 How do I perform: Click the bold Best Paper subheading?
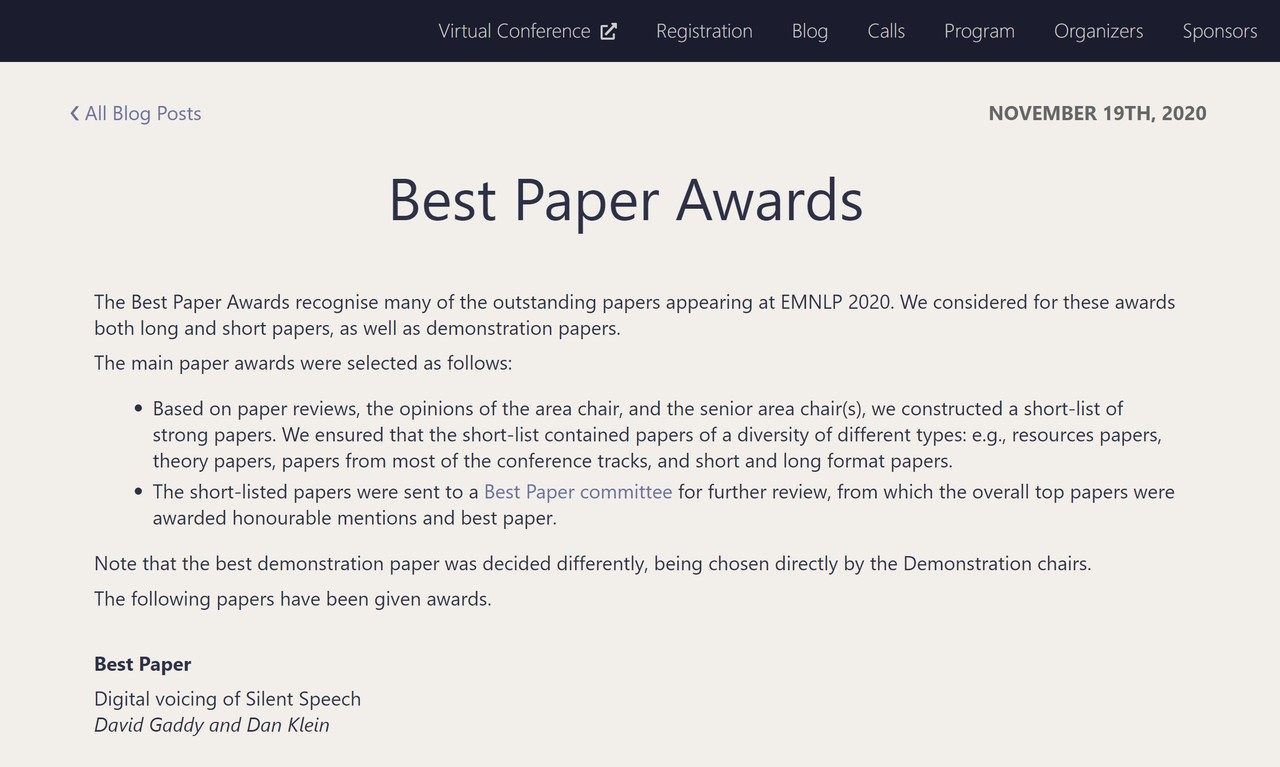click(x=142, y=664)
